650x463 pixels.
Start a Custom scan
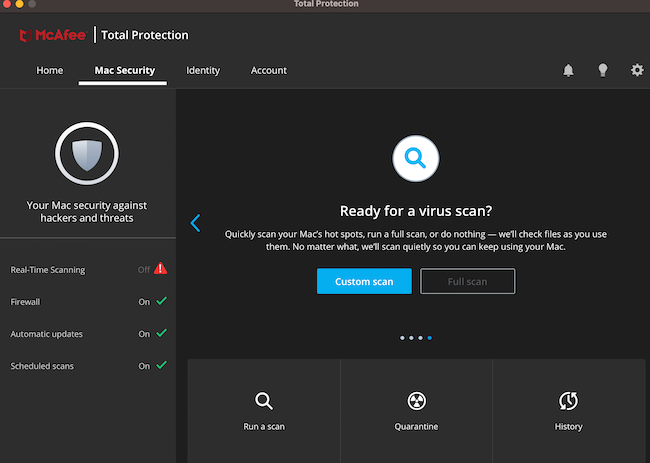364,281
